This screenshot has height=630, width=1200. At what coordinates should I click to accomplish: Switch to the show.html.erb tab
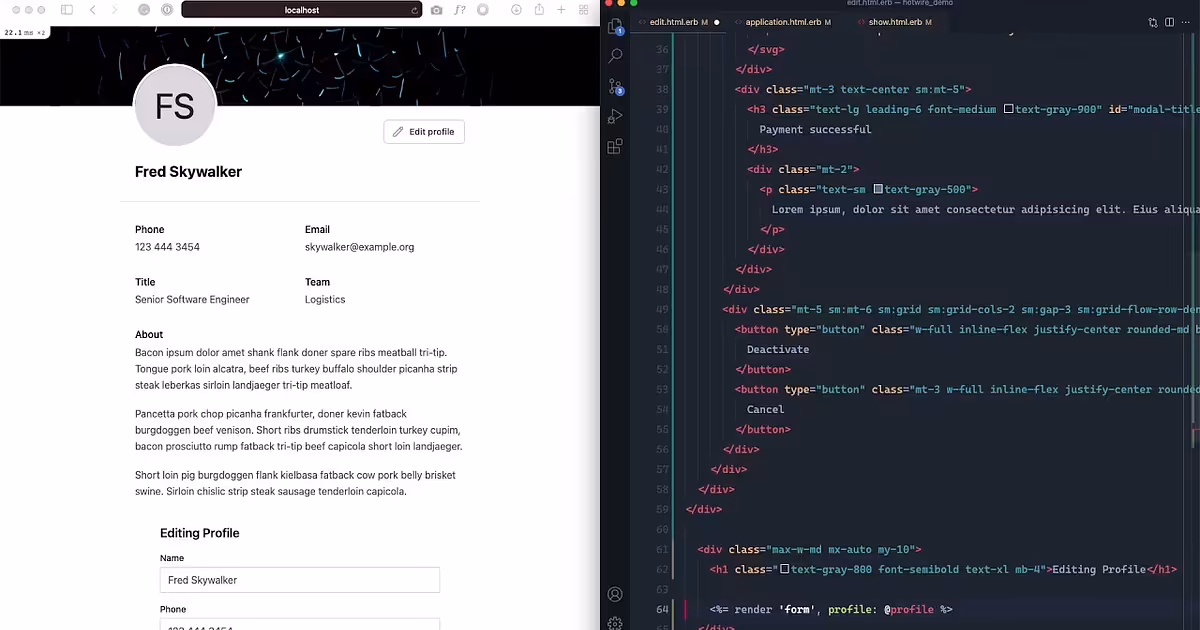coord(894,22)
